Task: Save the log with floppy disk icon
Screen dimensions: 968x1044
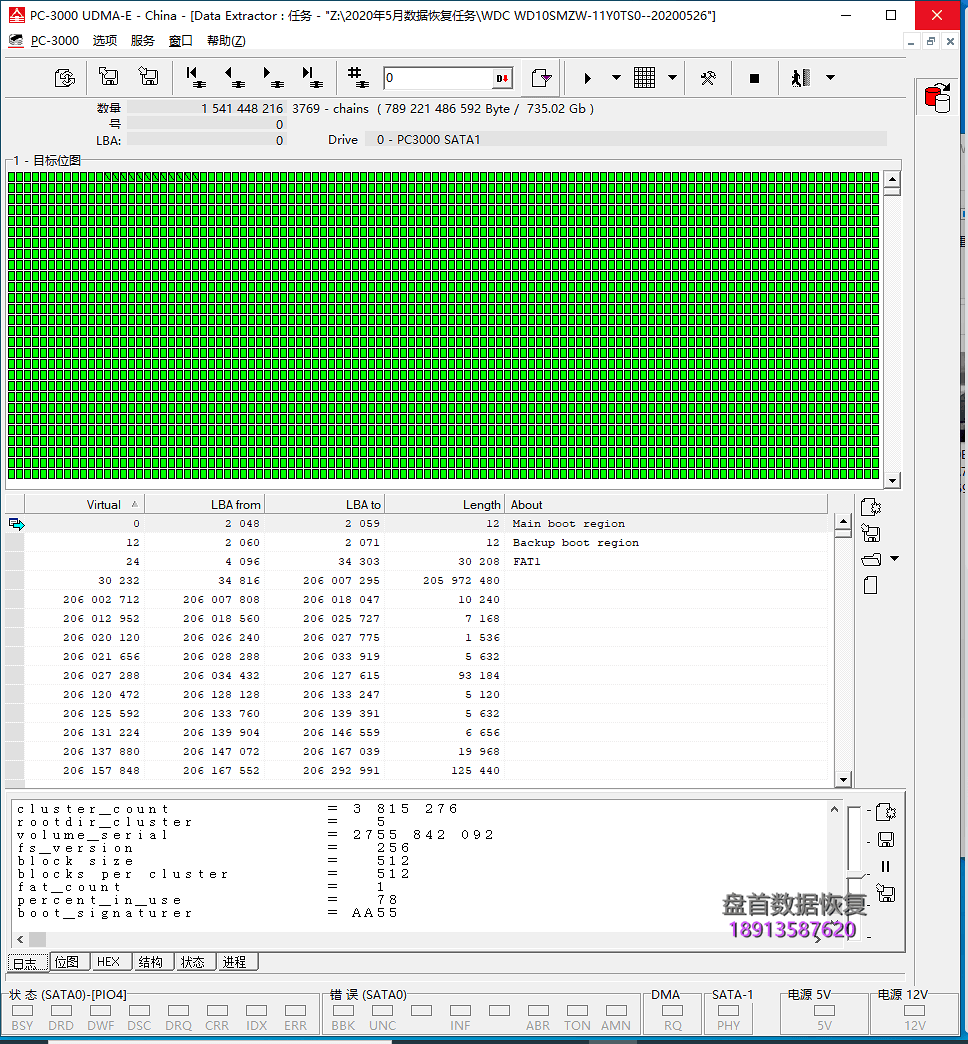Action: point(885,840)
